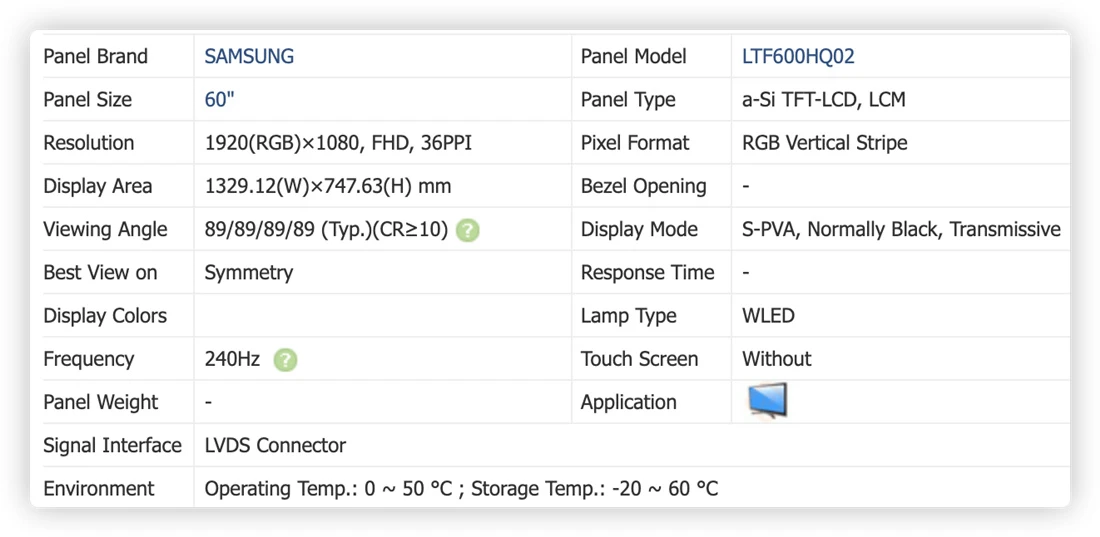Select the Panel Weight label
The image size is (1100, 537).
click(101, 402)
